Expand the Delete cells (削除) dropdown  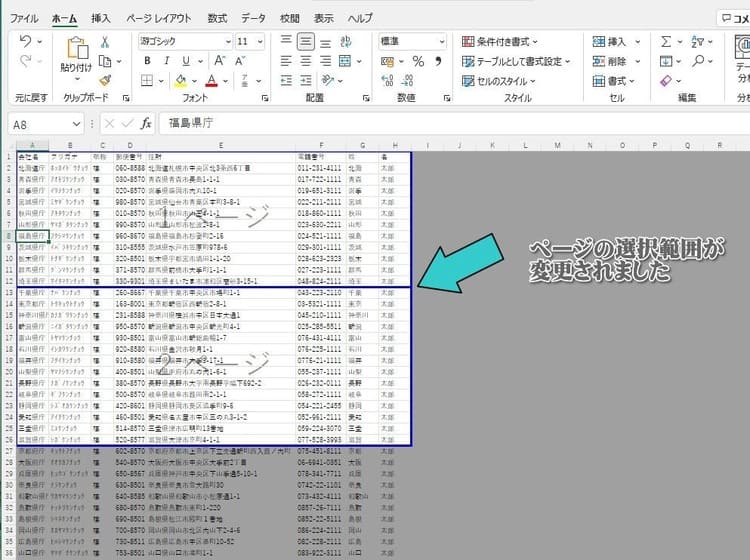tap(638, 61)
